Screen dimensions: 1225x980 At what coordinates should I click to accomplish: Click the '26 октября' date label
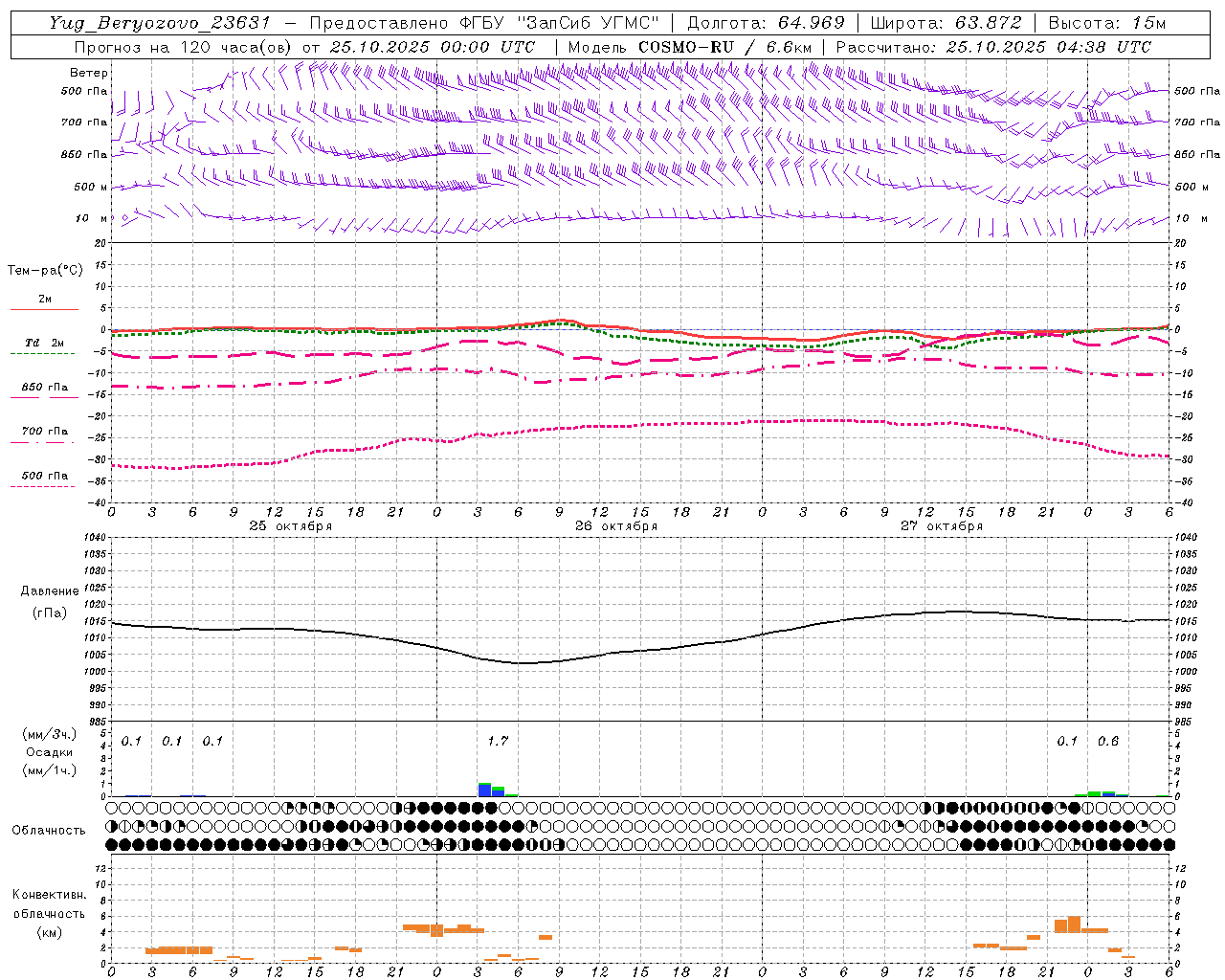click(616, 526)
